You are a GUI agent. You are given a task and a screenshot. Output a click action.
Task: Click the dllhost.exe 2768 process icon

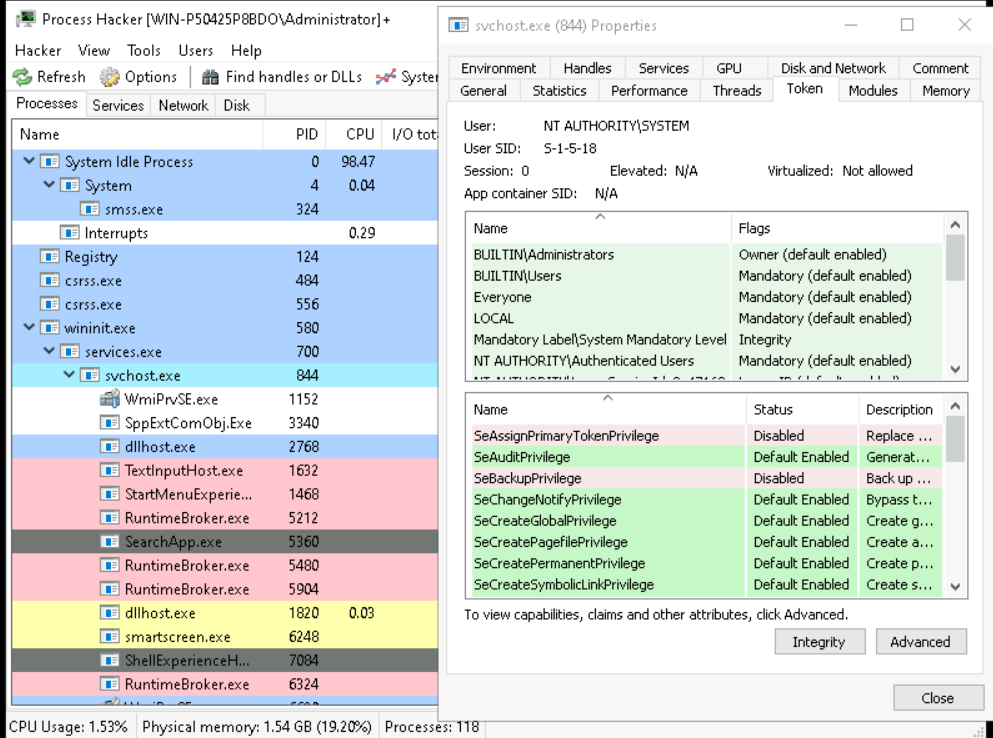(x=110, y=447)
